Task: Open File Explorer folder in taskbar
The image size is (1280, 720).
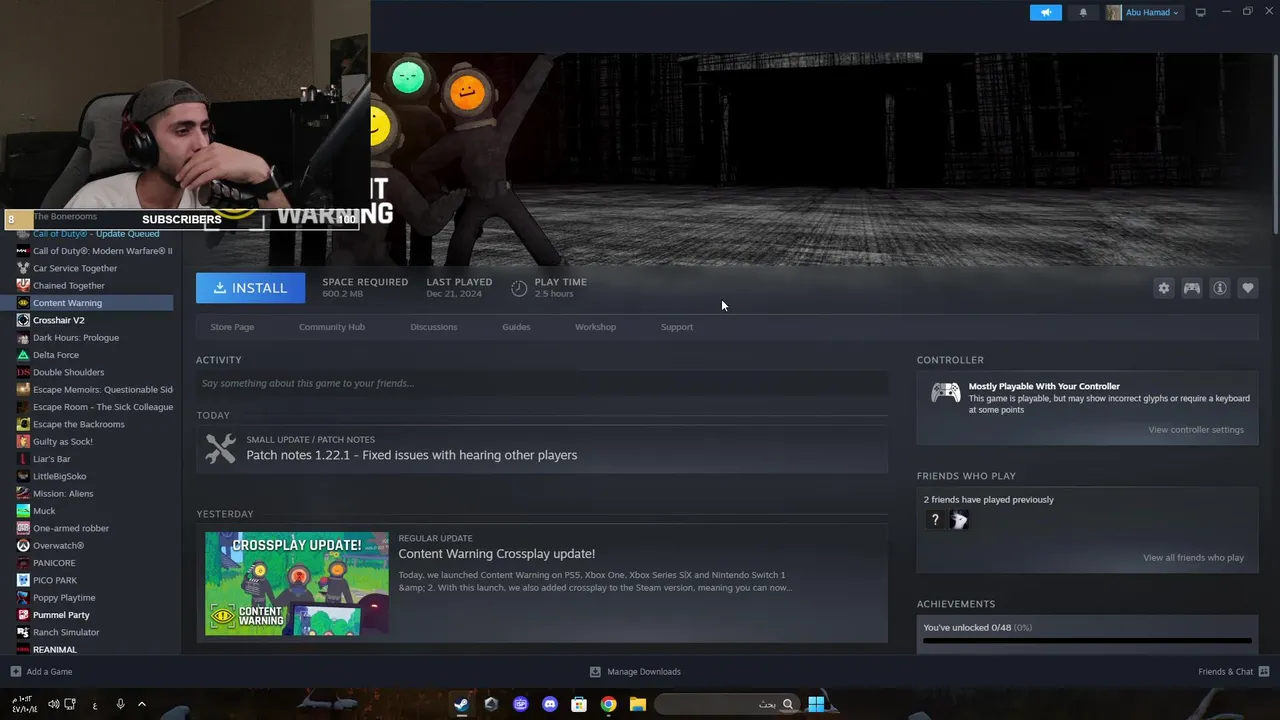Action: (x=637, y=704)
